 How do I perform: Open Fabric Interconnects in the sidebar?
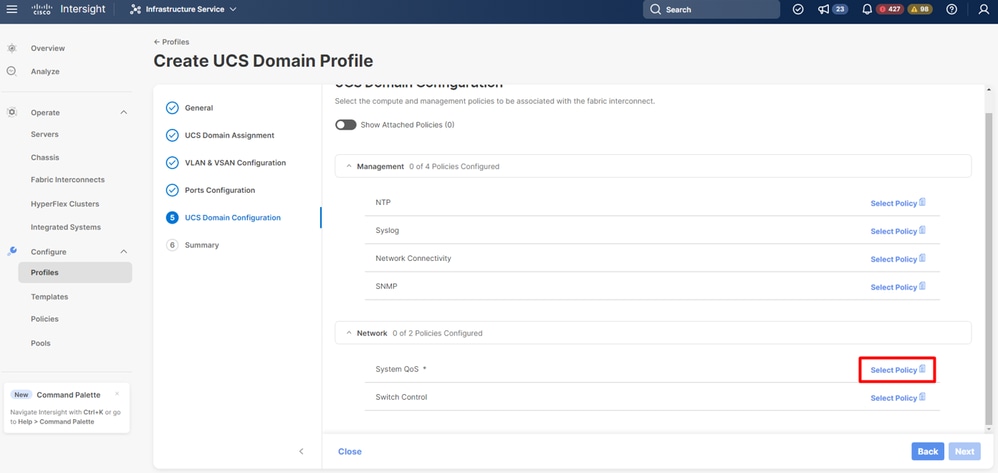coord(67,180)
